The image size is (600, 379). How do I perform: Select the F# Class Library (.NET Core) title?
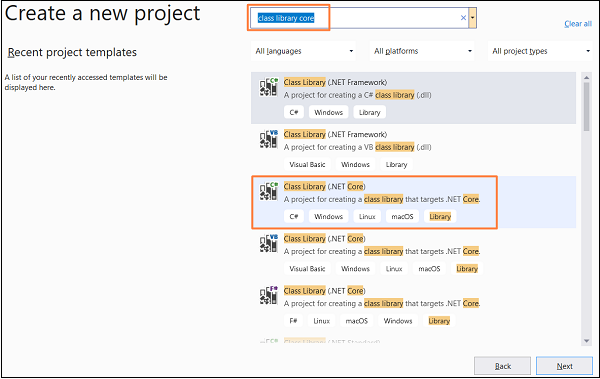(x=324, y=291)
